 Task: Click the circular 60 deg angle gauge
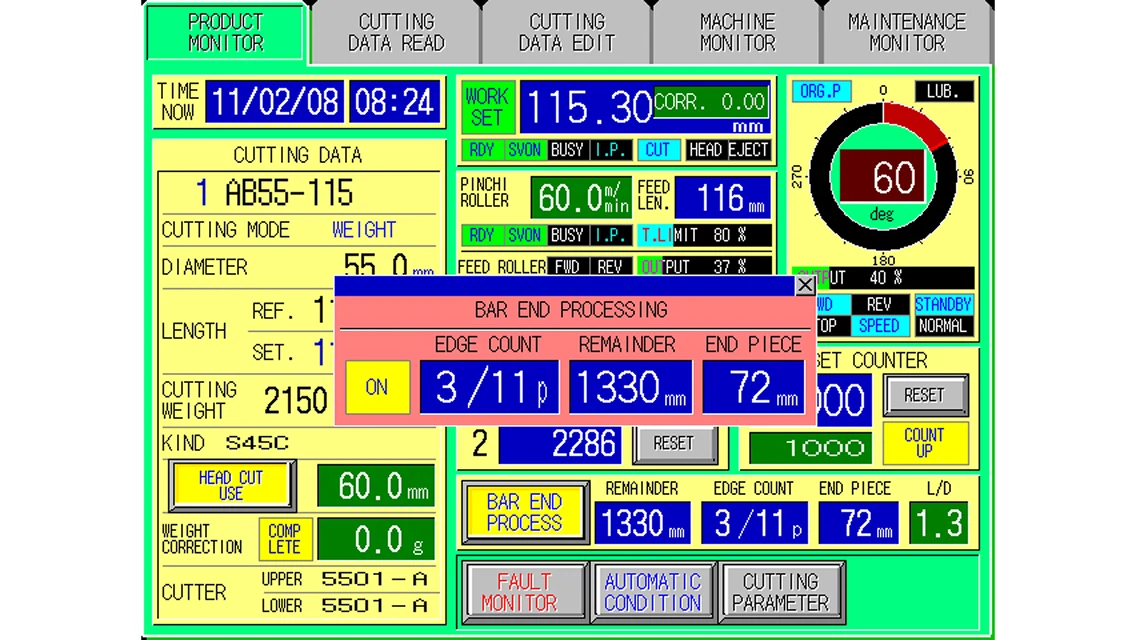click(883, 178)
